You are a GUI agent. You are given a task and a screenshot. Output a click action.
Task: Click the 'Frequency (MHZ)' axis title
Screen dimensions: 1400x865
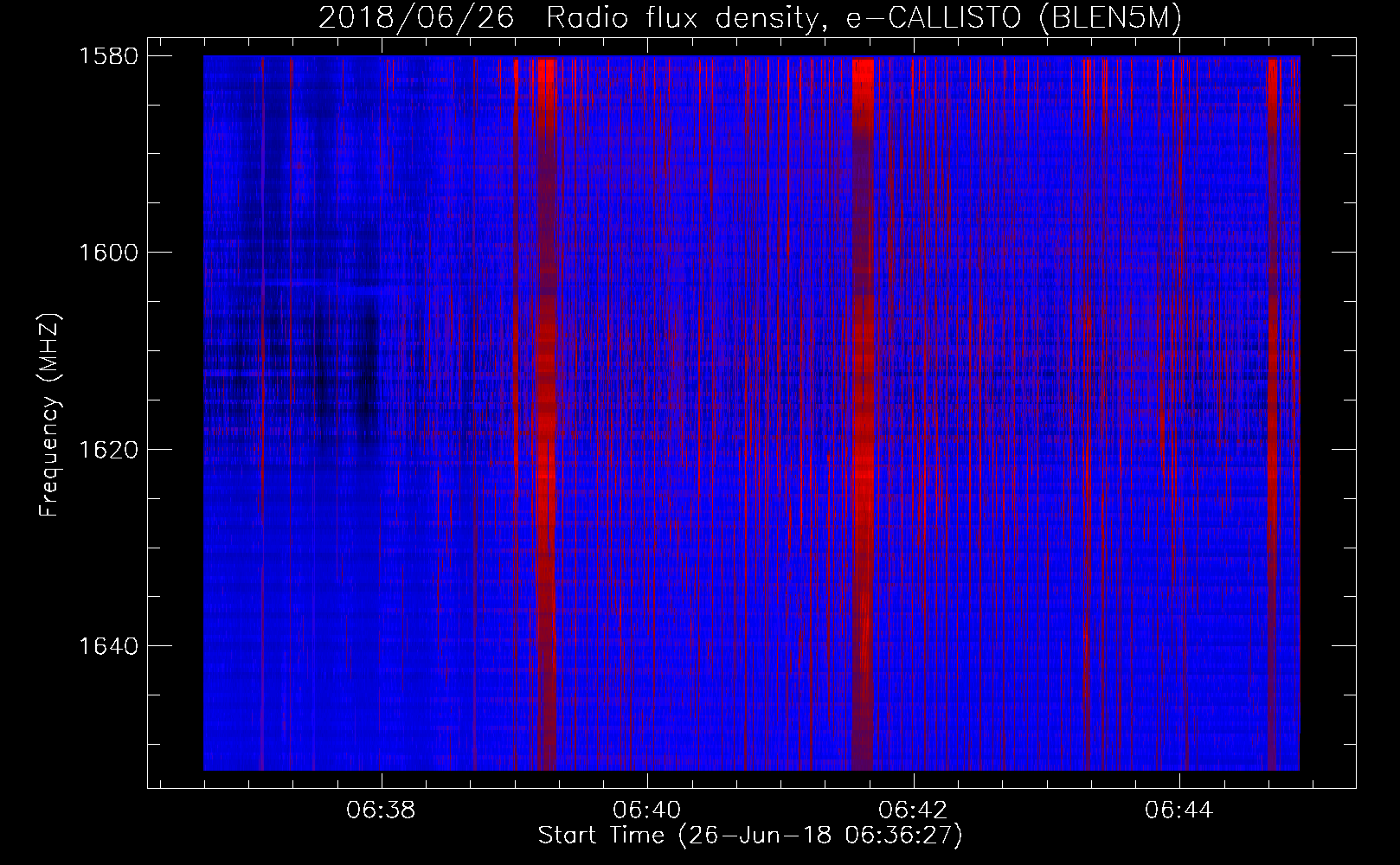click(49, 415)
